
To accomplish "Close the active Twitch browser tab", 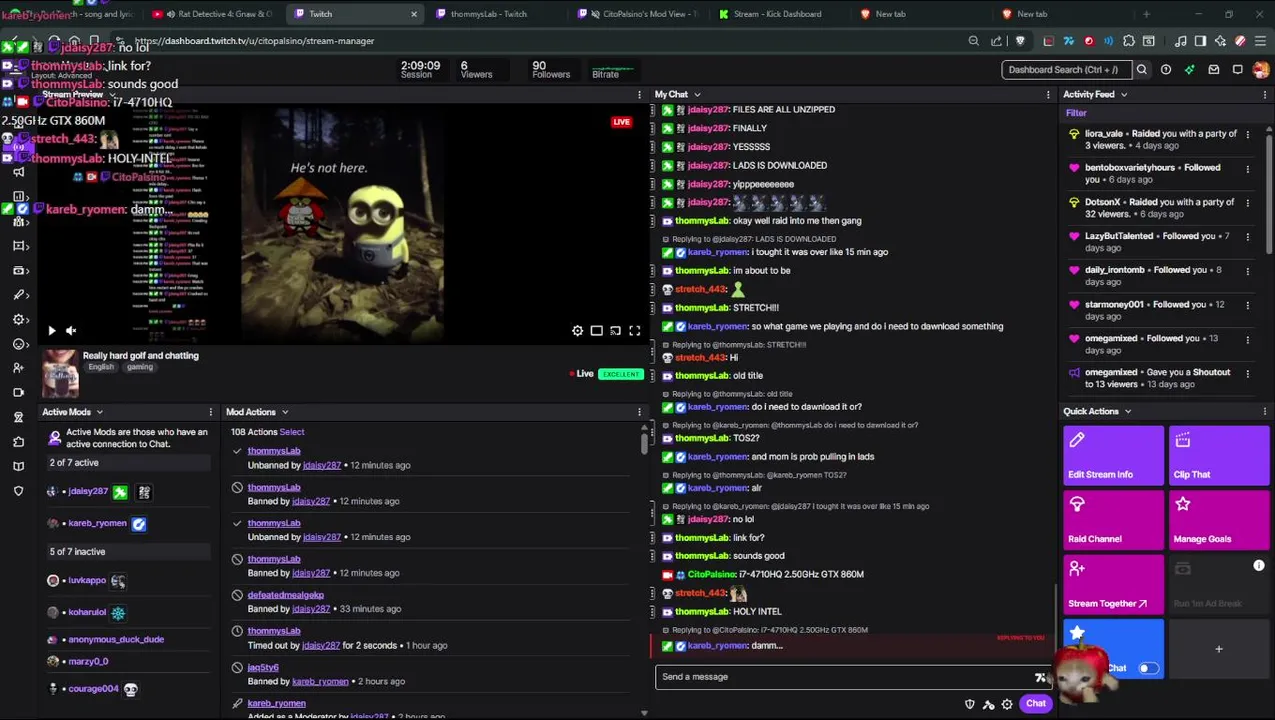I will coord(414,14).
